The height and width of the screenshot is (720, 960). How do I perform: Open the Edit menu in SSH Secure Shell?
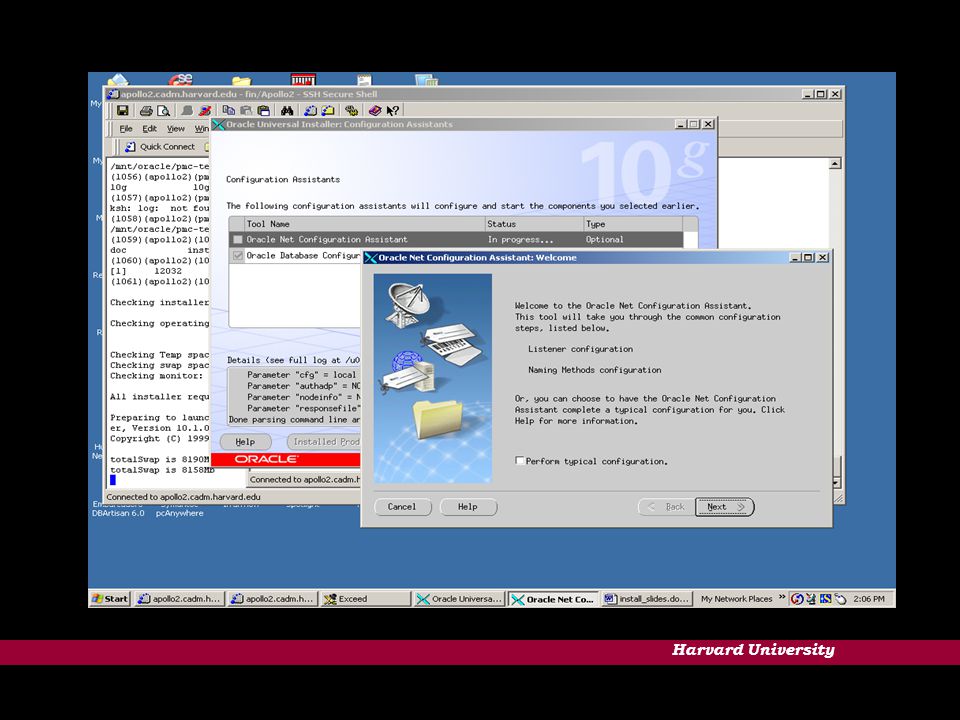[x=149, y=129]
